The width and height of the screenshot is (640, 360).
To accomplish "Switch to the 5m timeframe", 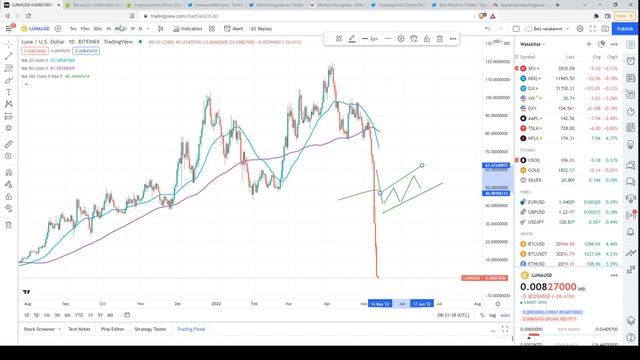I will pos(73,29).
